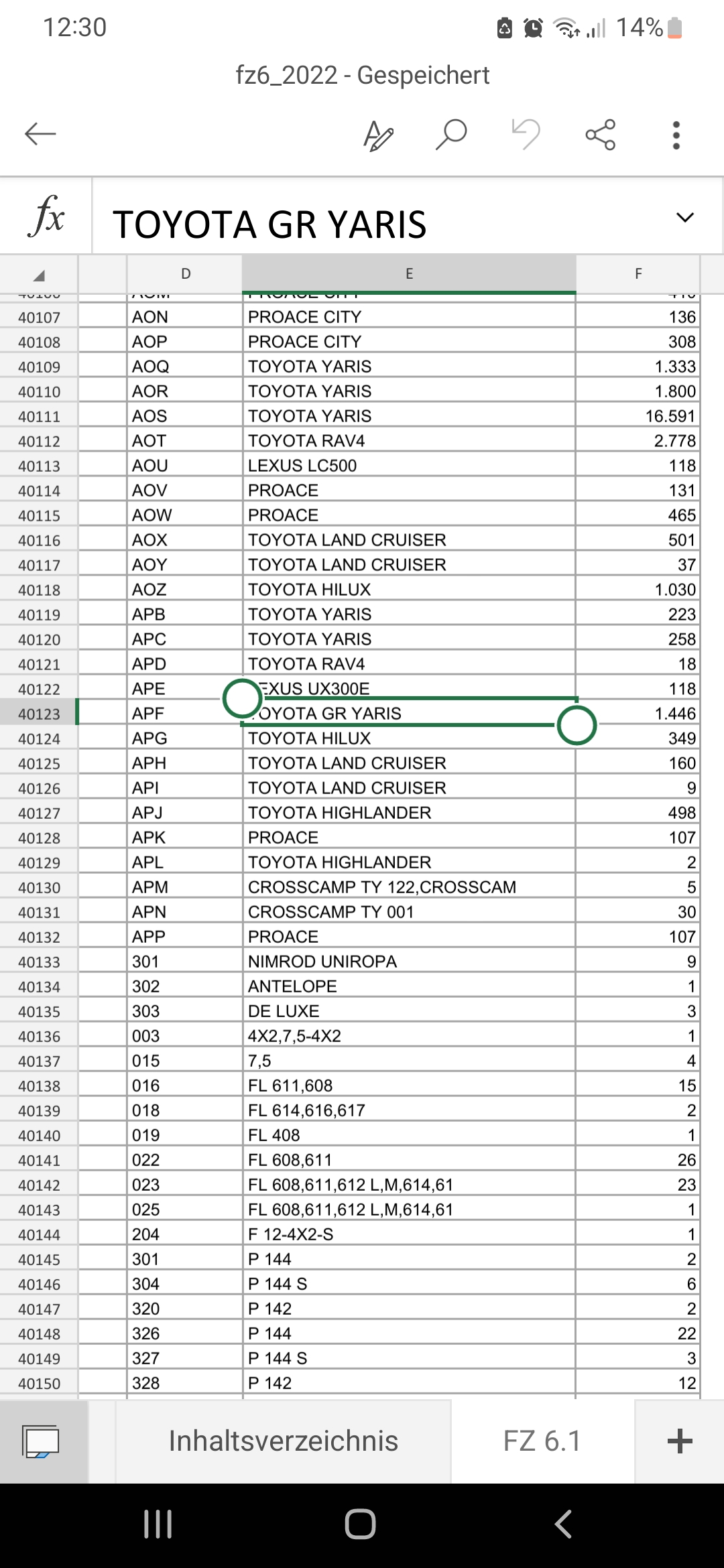Select column F header
This screenshot has width=724, height=1568.
[638, 274]
